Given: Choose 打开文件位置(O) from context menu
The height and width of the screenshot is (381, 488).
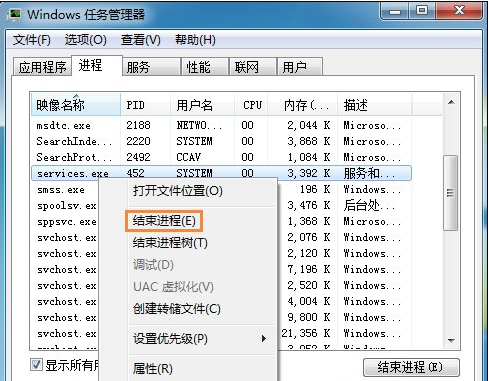Looking at the screenshot, I should (178, 191).
